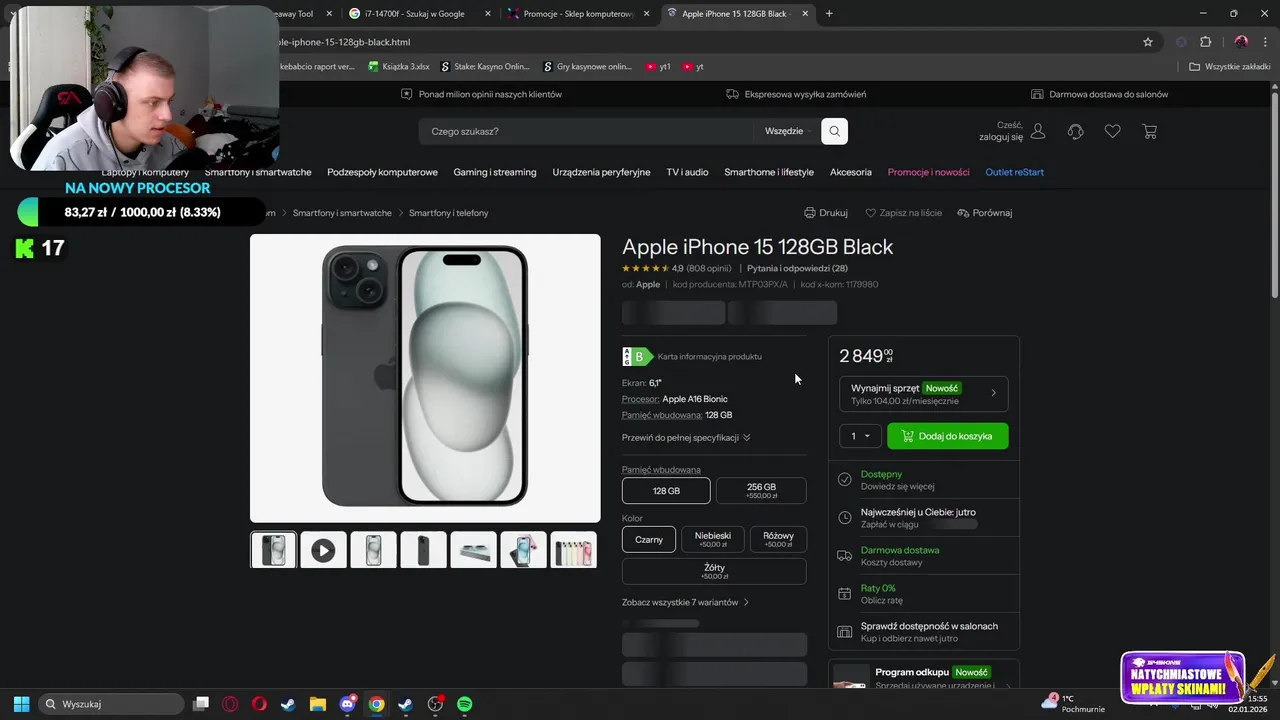Go to Outlet reStart
The height and width of the screenshot is (720, 1280).
click(1014, 172)
